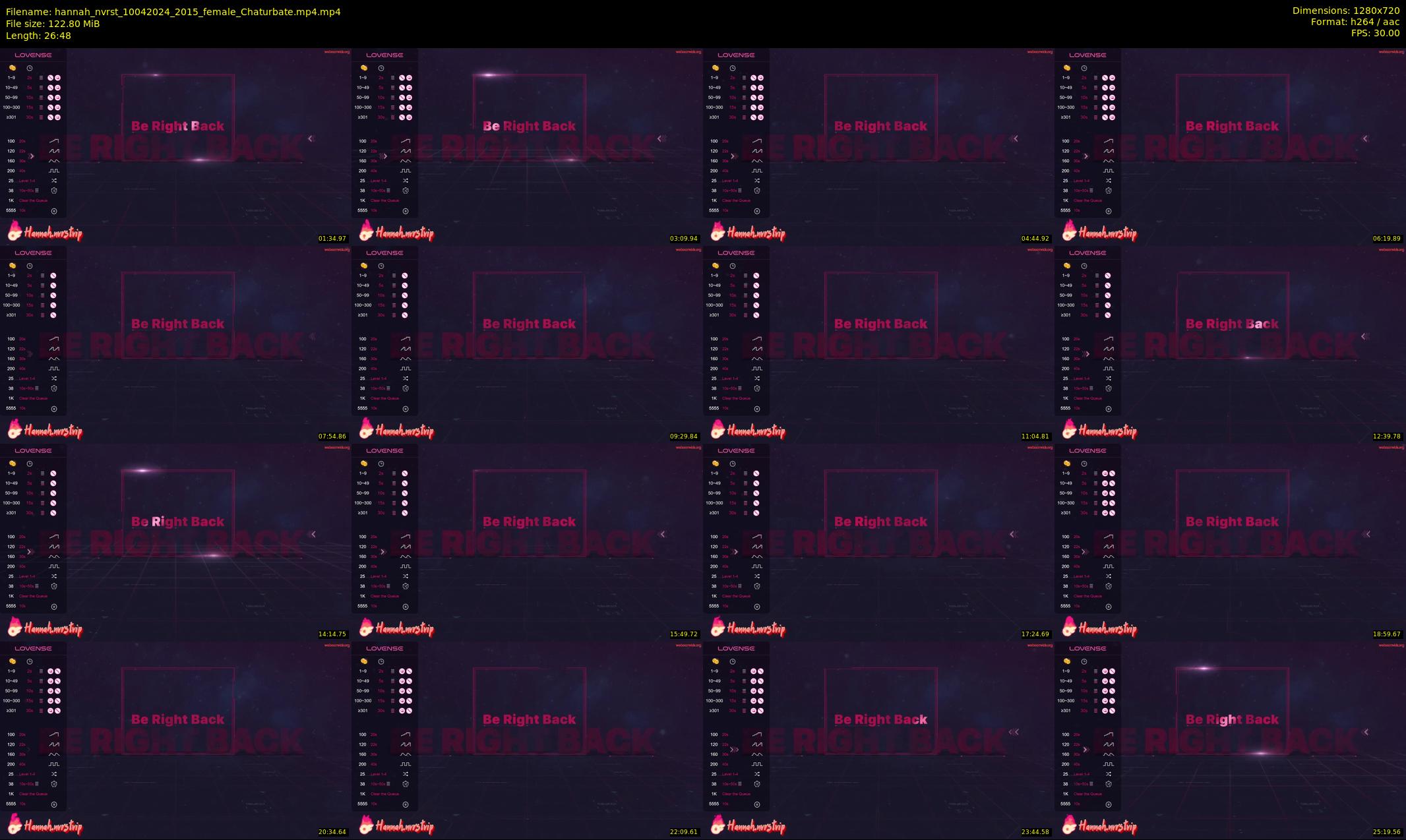
Task: Click the LOVENSE header in the 20:34.64 frame
Action: coord(33,648)
